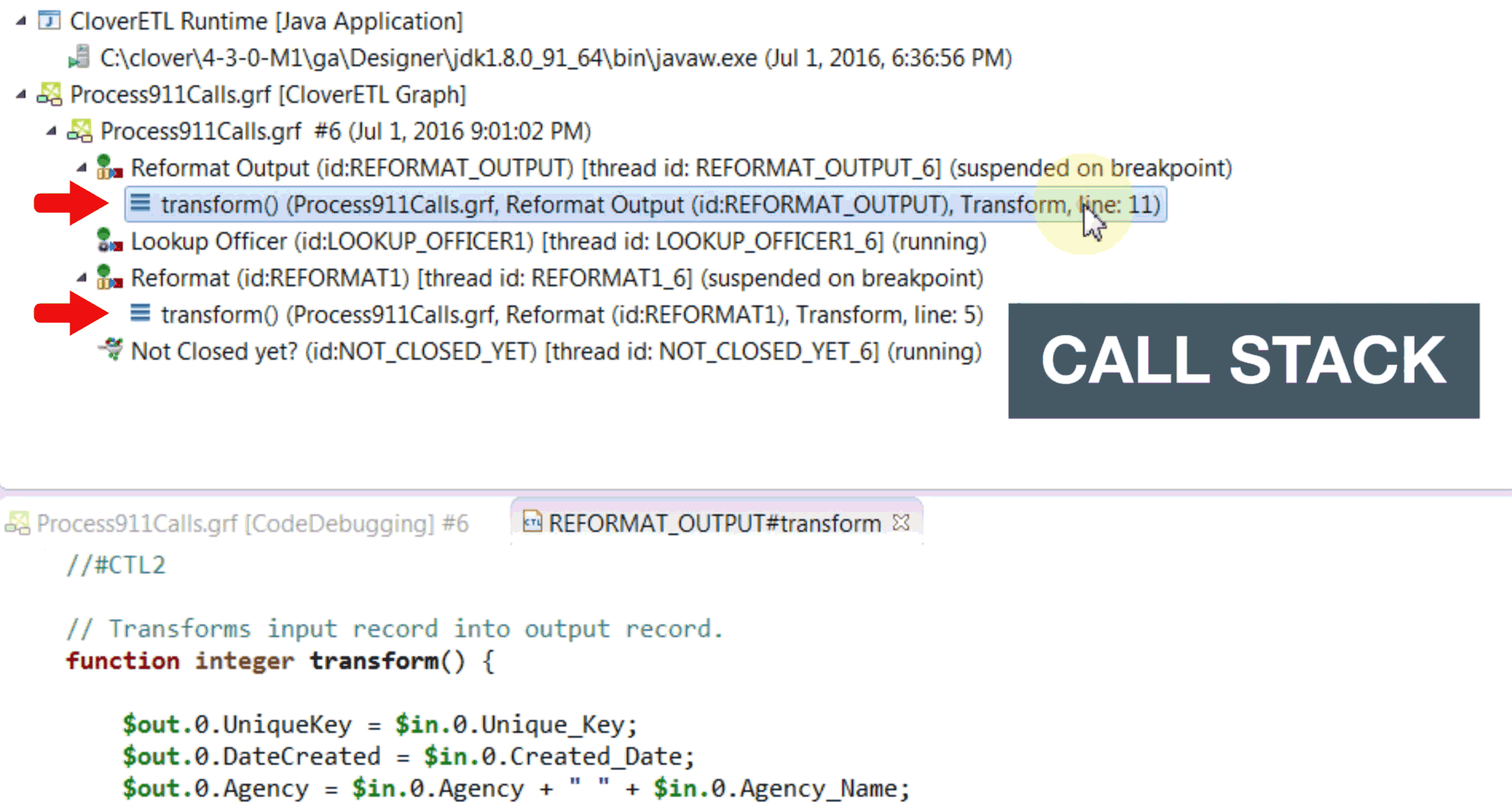
Task: Click CTL file icon on REFORMAT_OUTPUT#transform tab
Action: tap(532, 522)
